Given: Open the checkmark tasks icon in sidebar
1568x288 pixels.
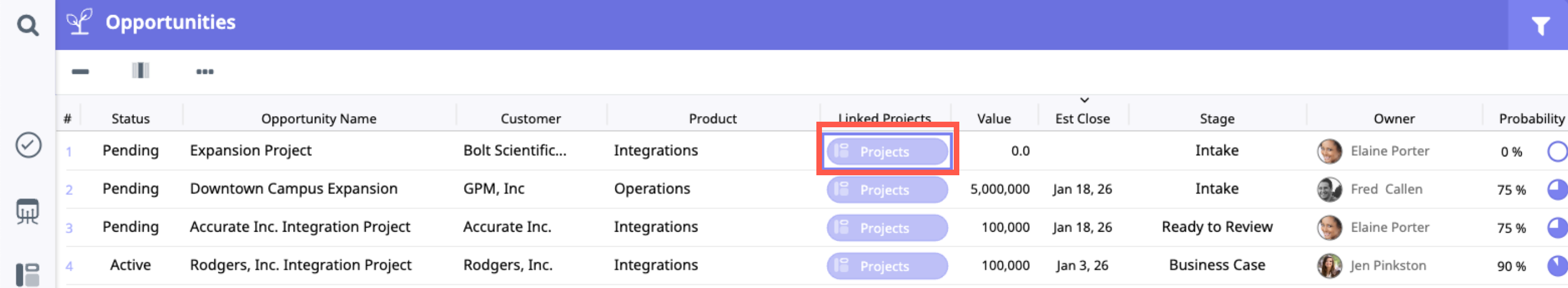Looking at the screenshot, I should coord(28,146).
